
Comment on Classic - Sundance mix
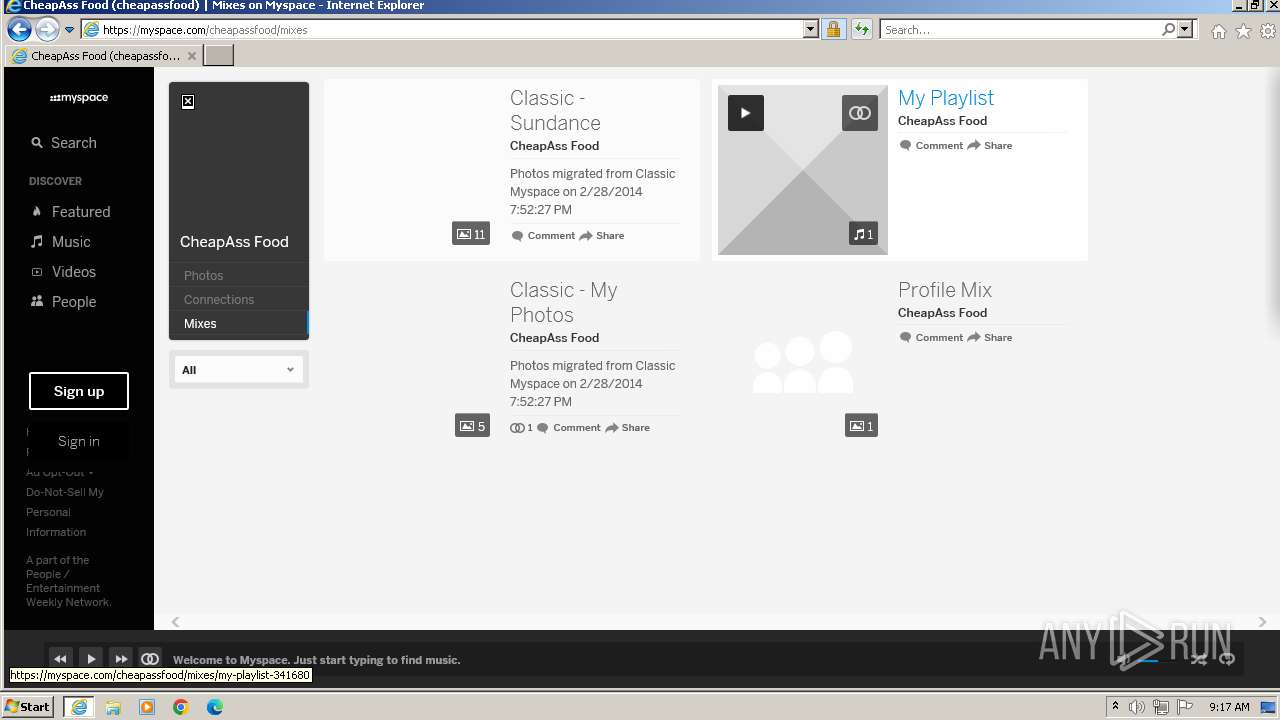543,236
